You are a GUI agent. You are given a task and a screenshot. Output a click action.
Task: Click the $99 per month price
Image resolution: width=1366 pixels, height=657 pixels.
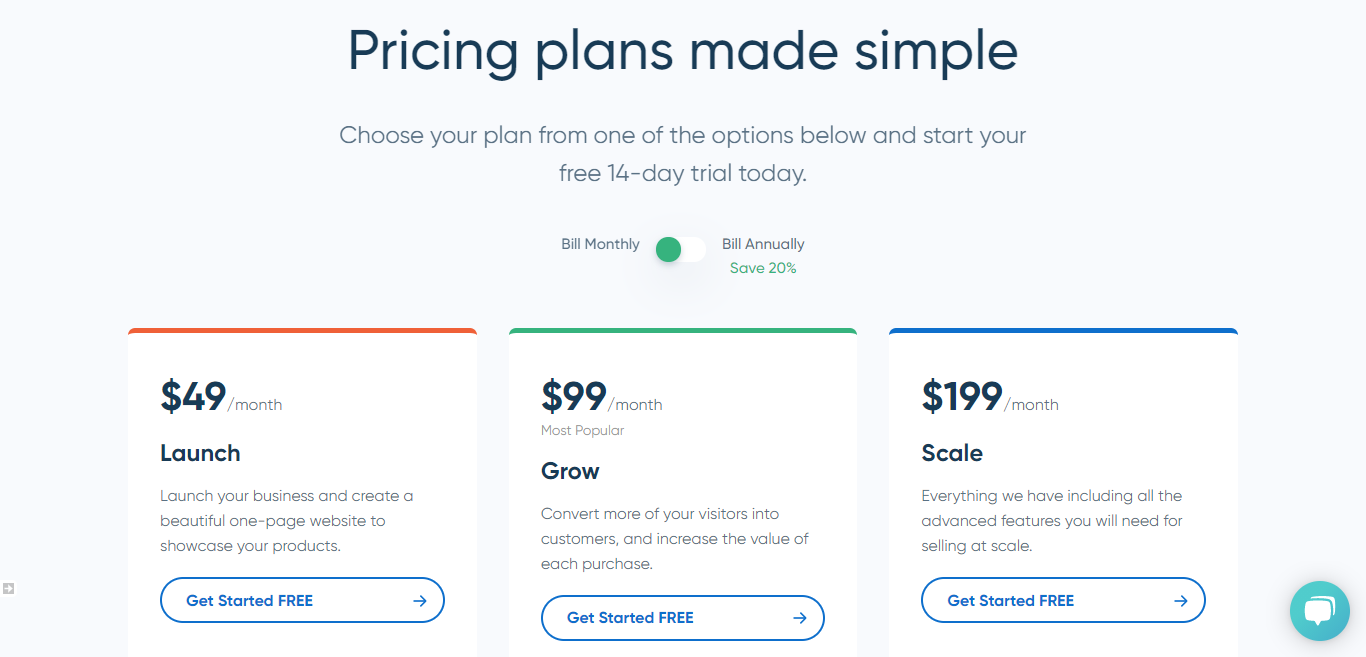pos(602,397)
